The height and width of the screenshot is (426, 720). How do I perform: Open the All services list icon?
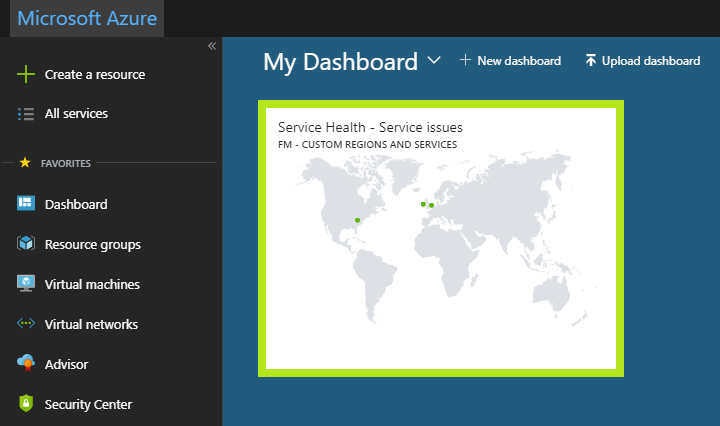point(26,113)
